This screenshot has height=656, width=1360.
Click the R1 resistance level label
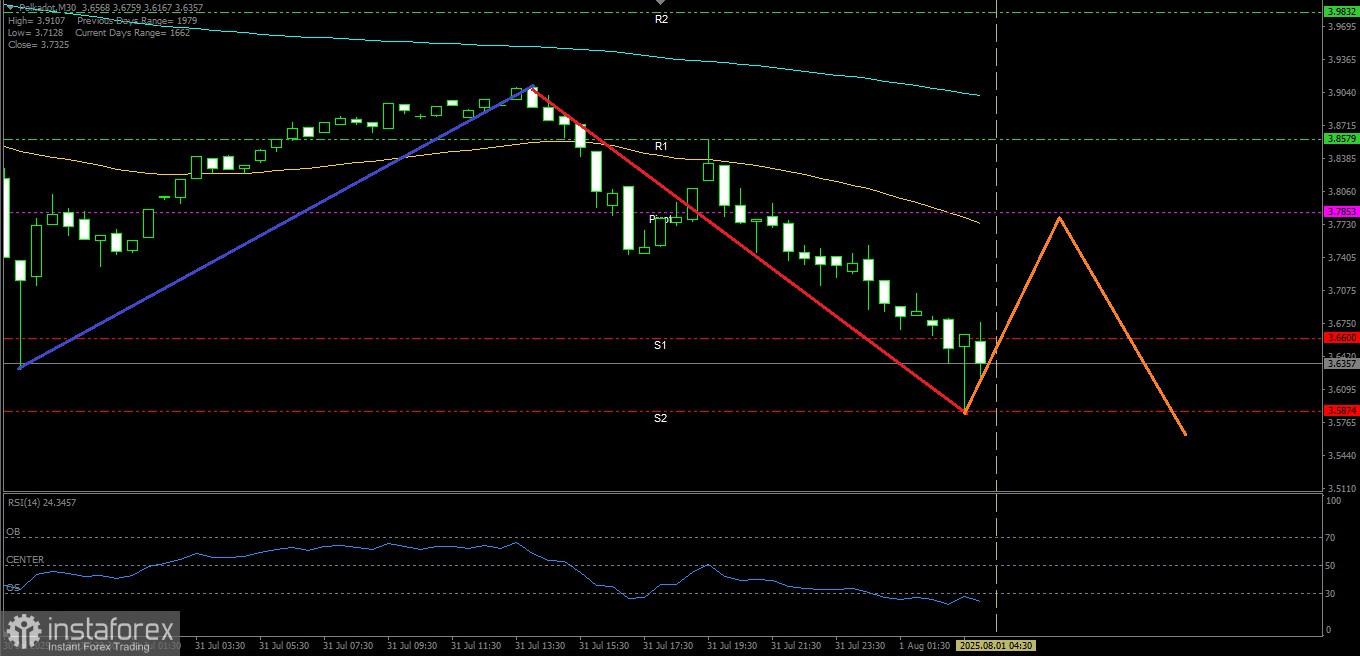click(x=661, y=146)
